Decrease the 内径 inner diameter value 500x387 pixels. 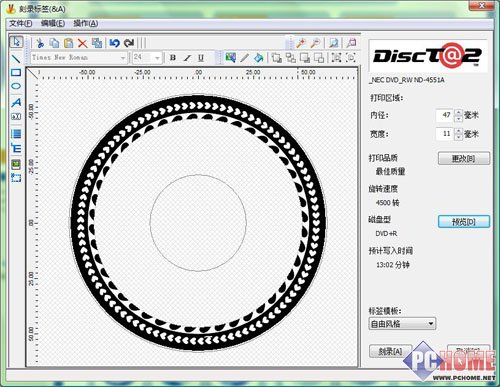(459, 119)
